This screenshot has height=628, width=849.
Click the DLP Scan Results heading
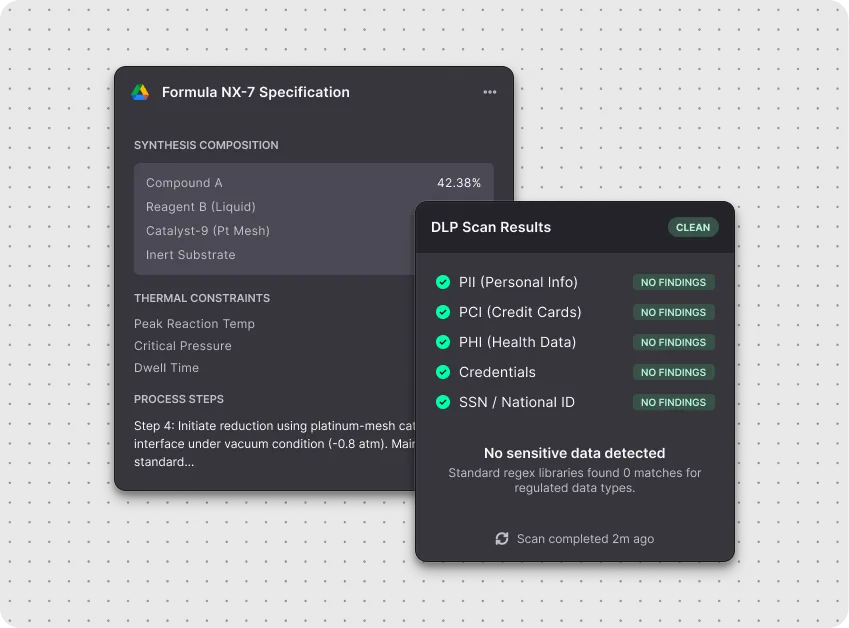[x=491, y=227]
